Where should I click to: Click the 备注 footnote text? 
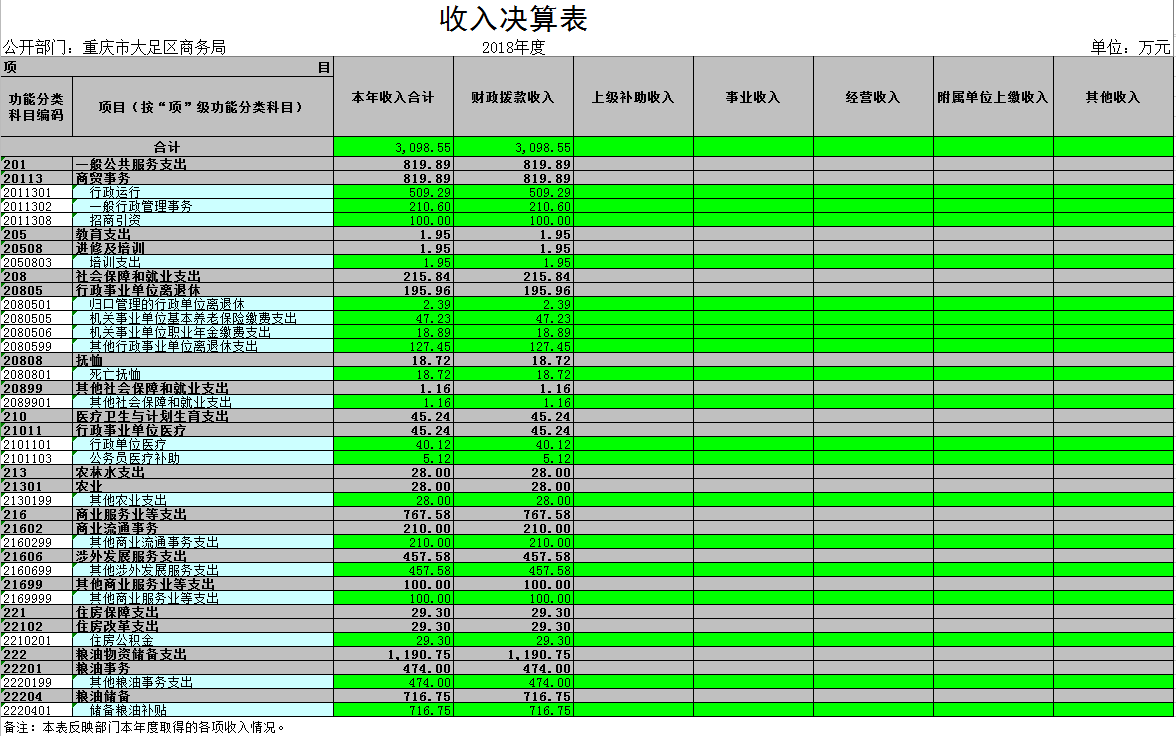[144, 727]
